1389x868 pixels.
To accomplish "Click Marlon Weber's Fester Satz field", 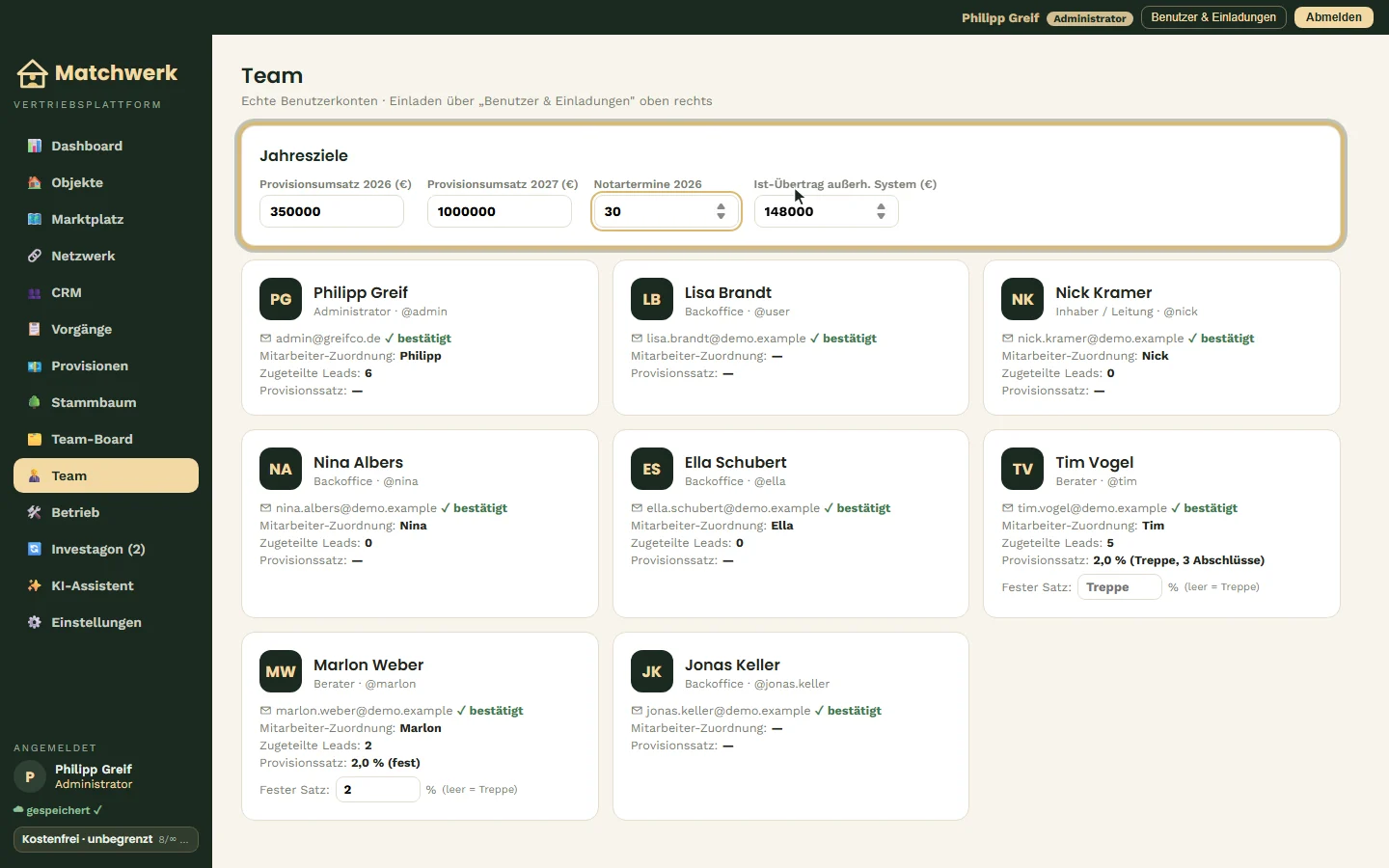I will [x=378, y=790].
